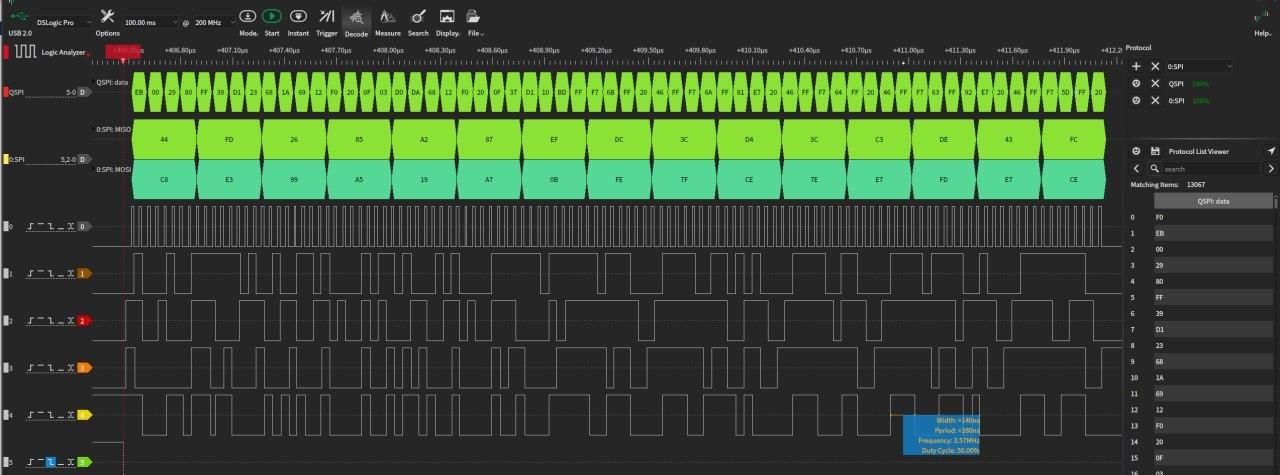Select rising edge trigger on channel 1
This screenshot has width=1280, height=475.
pos(32,273)
